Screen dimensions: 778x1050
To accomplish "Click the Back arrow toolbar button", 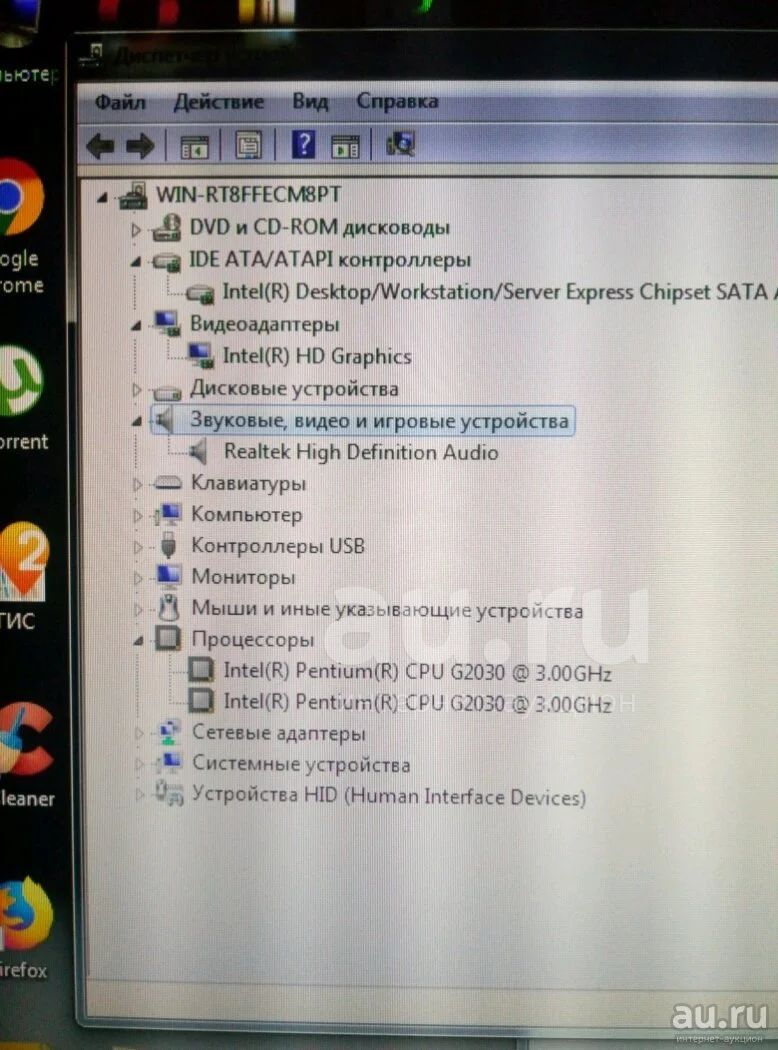I will click(101, 145).
